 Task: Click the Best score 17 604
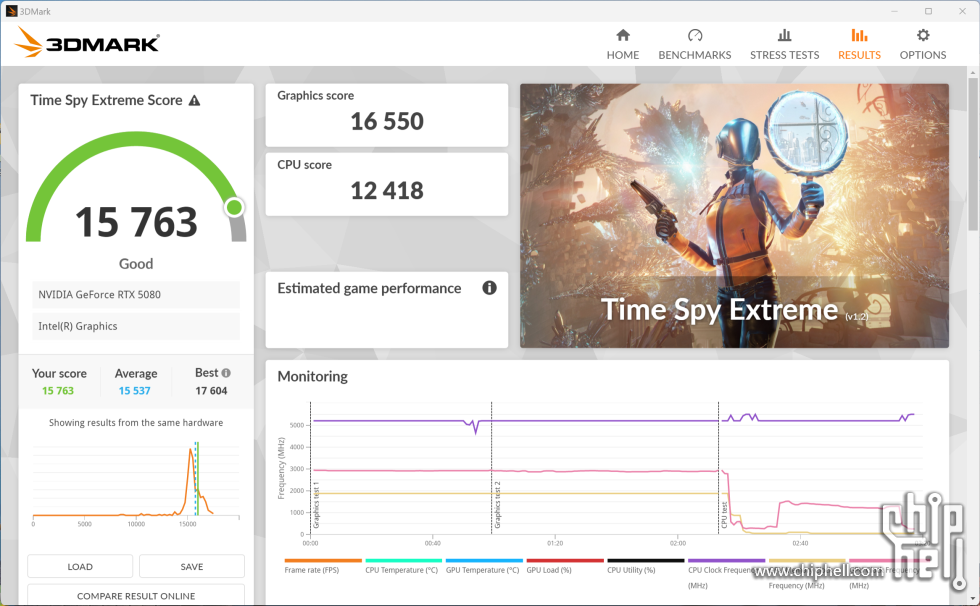point(211,390)
